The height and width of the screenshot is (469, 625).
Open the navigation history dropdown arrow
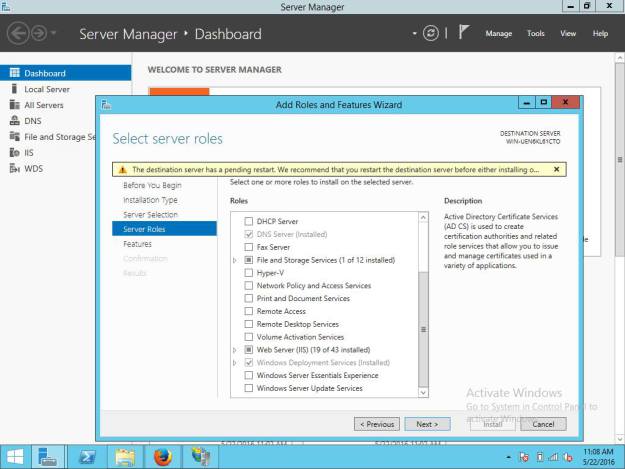pos(53,33)
